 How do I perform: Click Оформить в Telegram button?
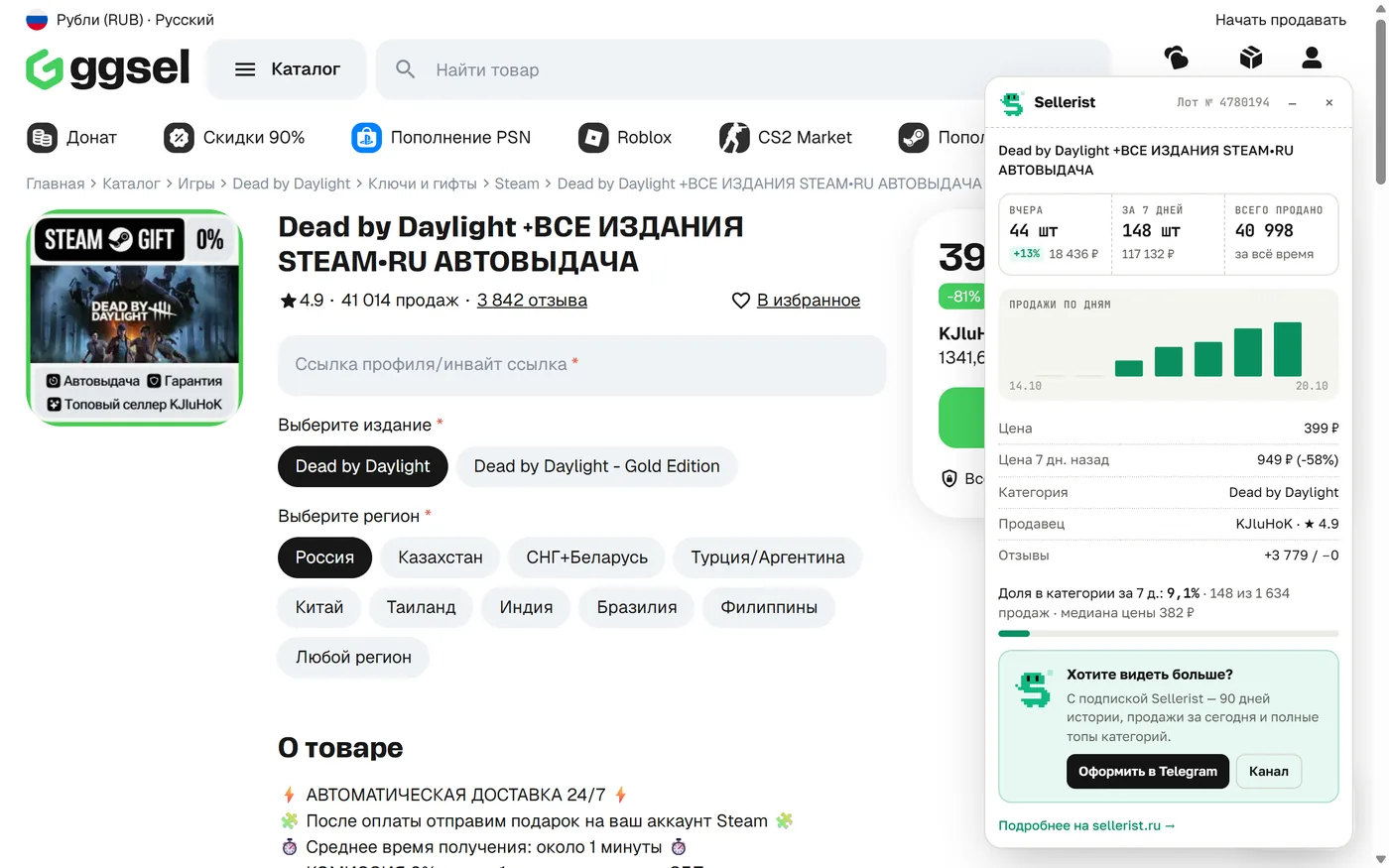(x=1148, y=772)
